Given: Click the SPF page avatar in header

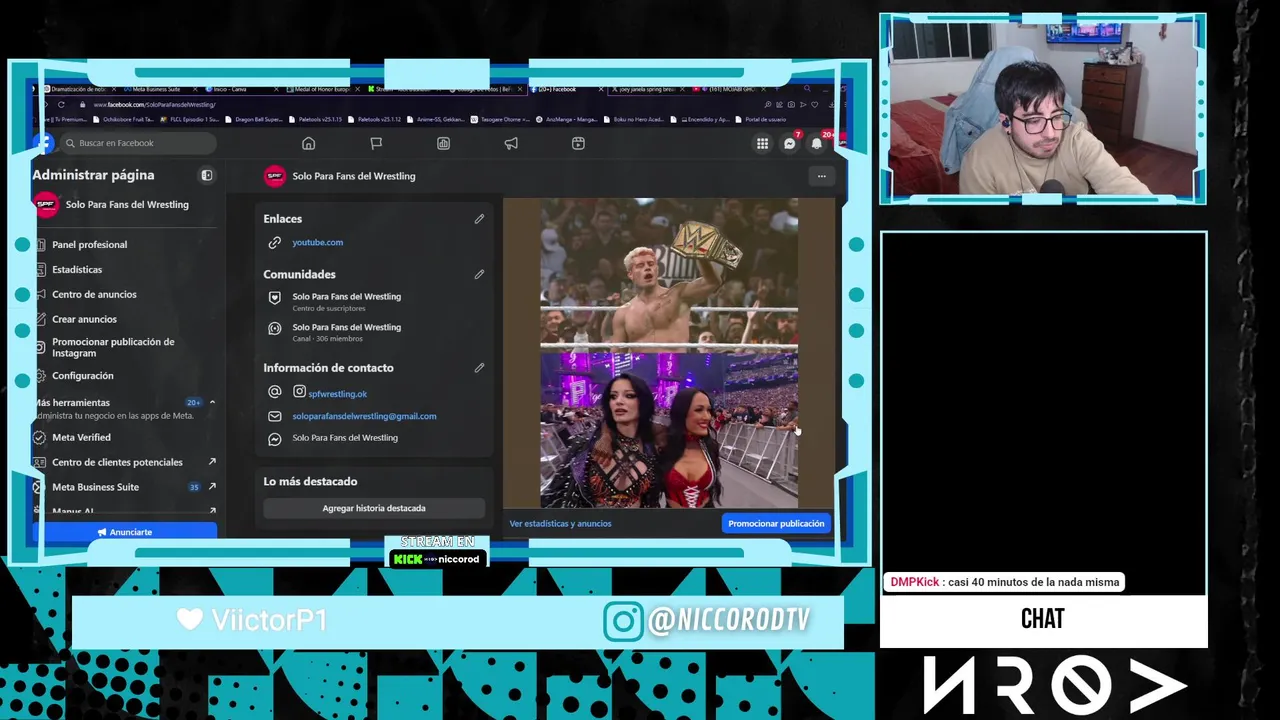Looking at the screenshot, I should tap(274, 176).
